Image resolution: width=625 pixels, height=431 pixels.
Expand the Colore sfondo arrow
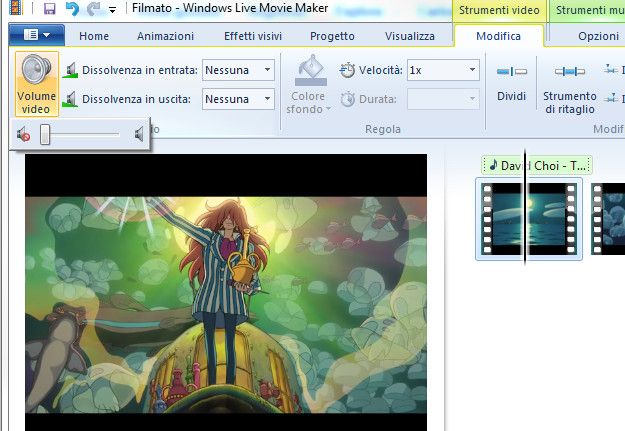(328, 109)
